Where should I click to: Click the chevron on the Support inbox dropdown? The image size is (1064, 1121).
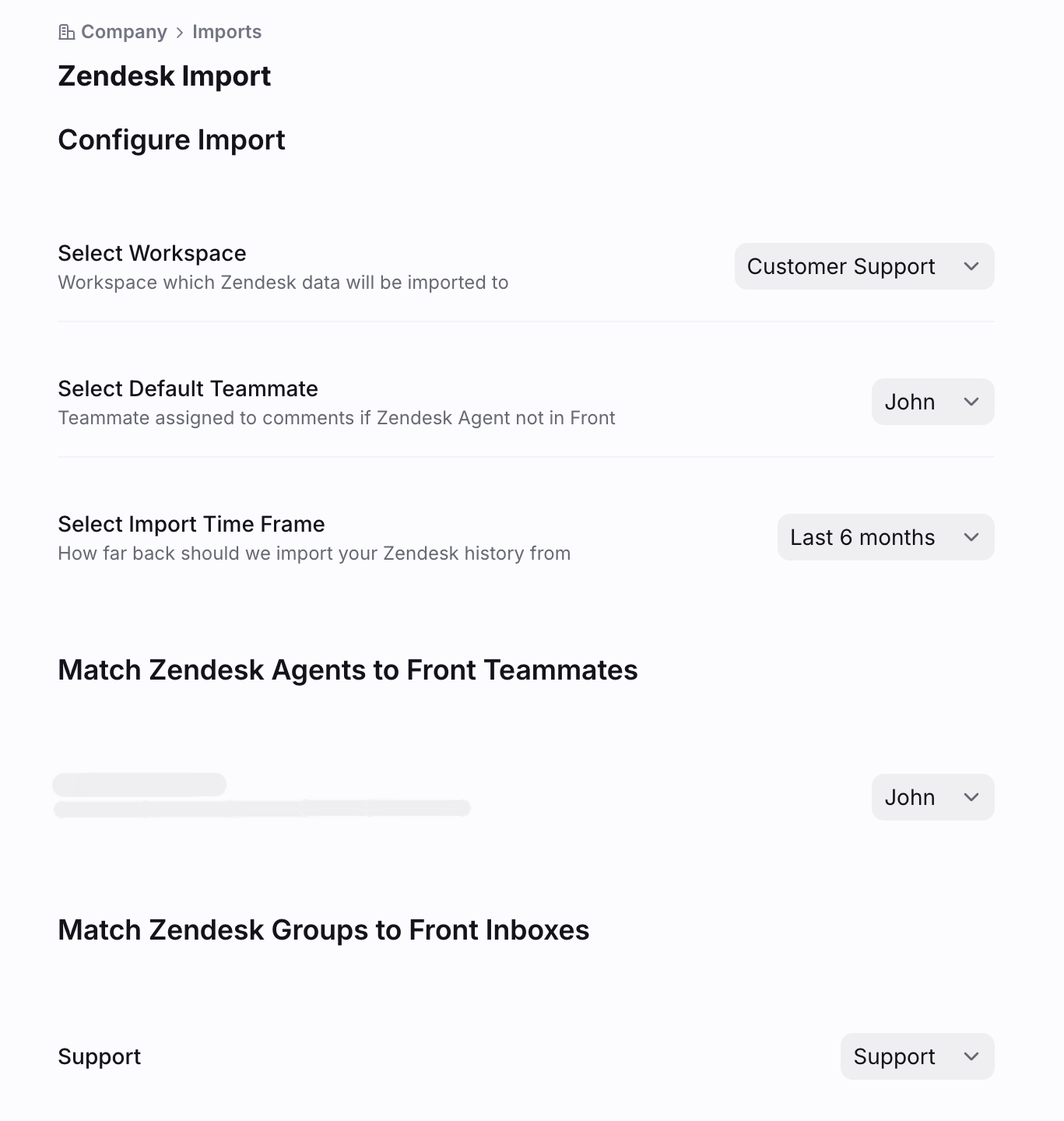971,1056
